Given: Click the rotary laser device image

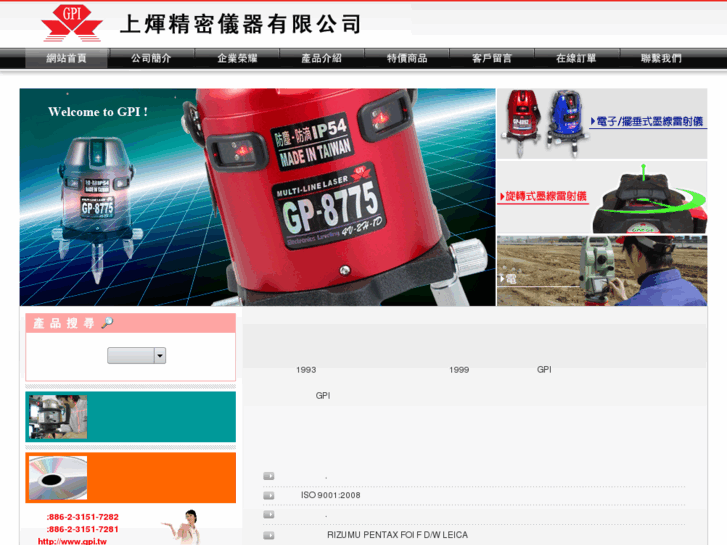Looking at the screenshot, I should tap(649, 199).
